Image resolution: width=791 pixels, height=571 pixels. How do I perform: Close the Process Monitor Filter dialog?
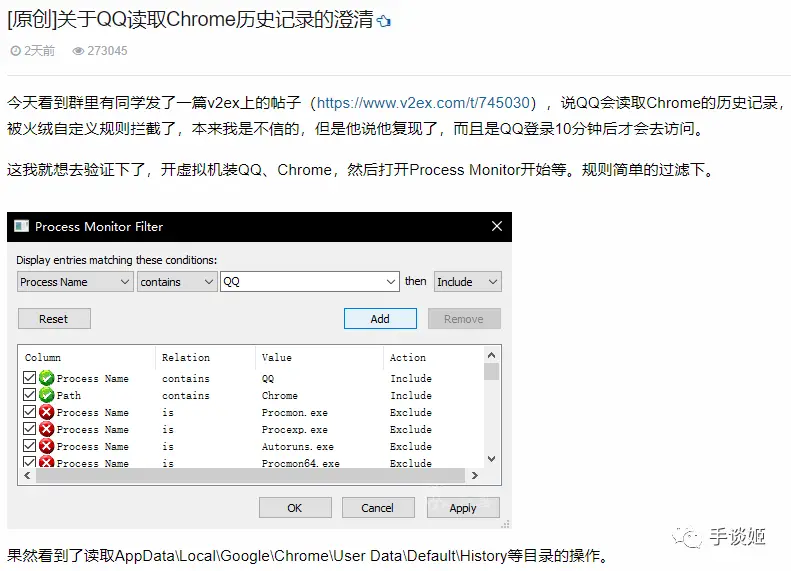click(497, 226)
